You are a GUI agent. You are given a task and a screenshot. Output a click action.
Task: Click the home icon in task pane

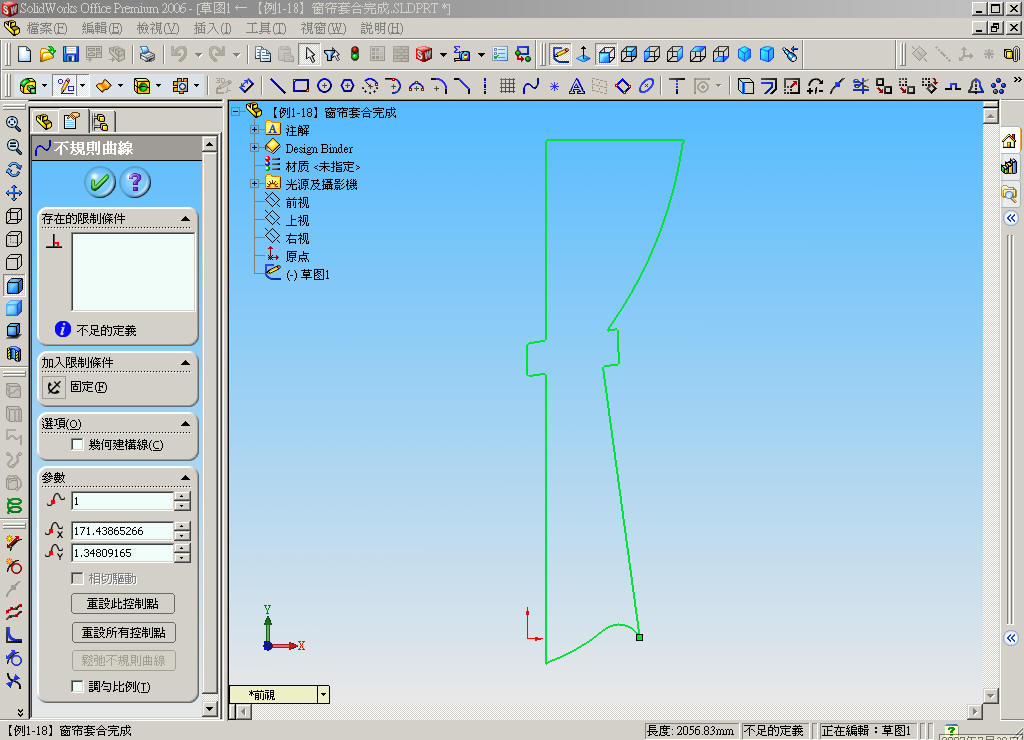click(x=1009, y=140)
